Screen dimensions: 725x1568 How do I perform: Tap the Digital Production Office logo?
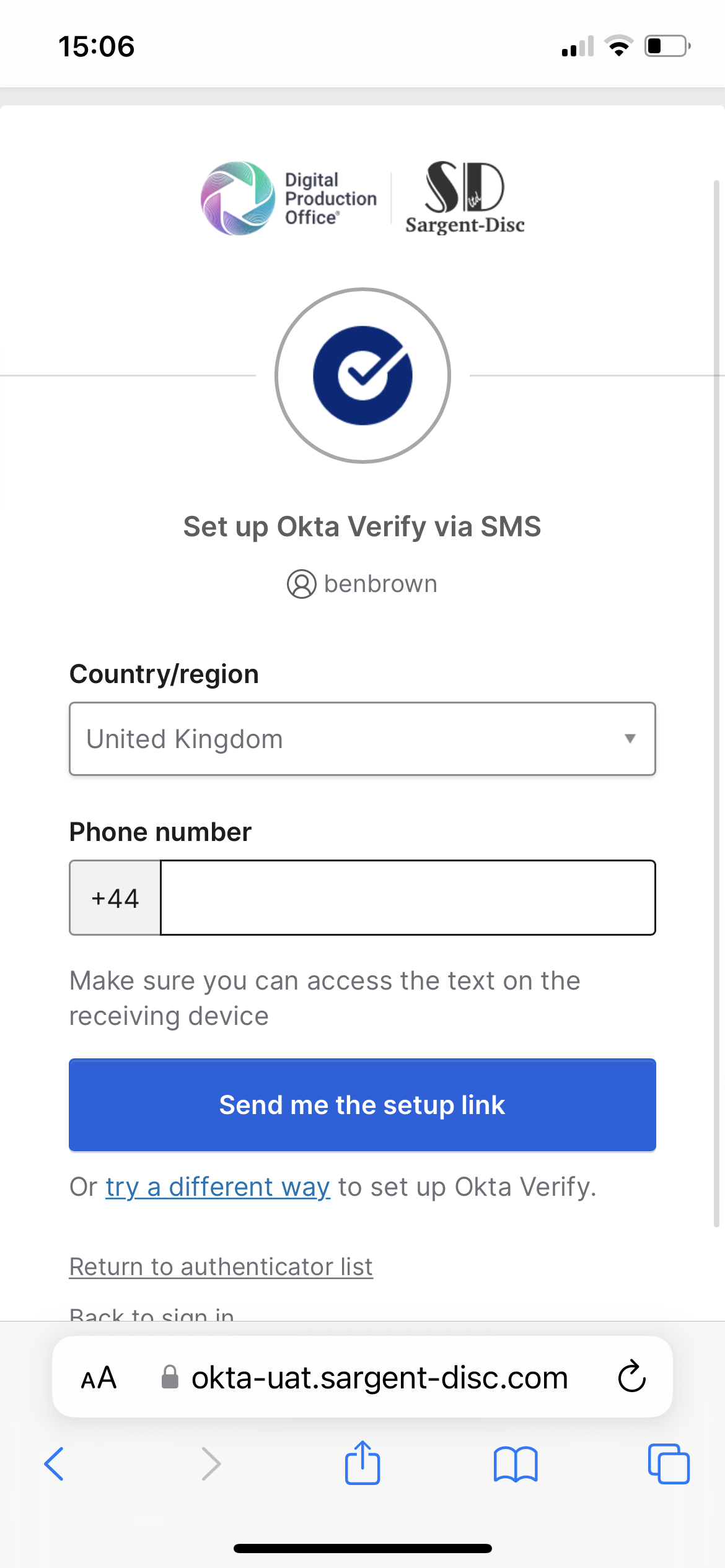point(289,198)
